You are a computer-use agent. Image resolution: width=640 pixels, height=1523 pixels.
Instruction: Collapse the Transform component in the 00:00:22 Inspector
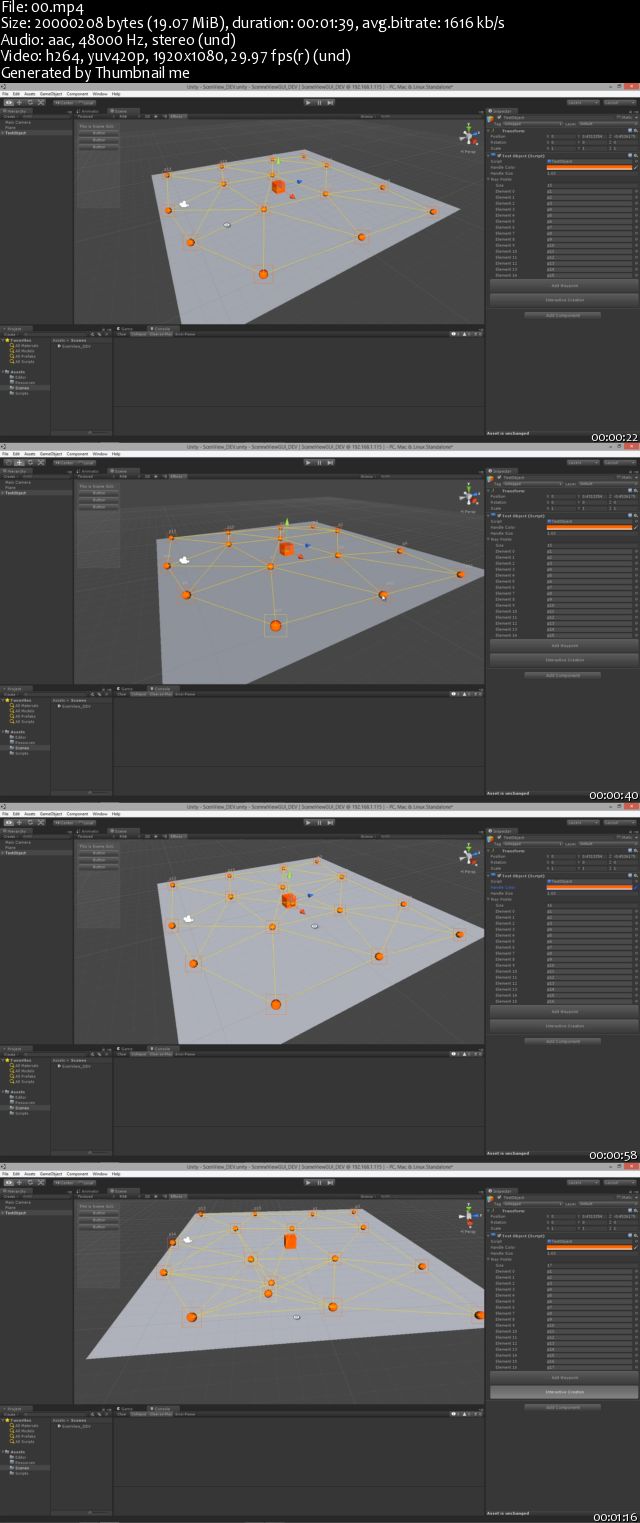coord(487,131)
